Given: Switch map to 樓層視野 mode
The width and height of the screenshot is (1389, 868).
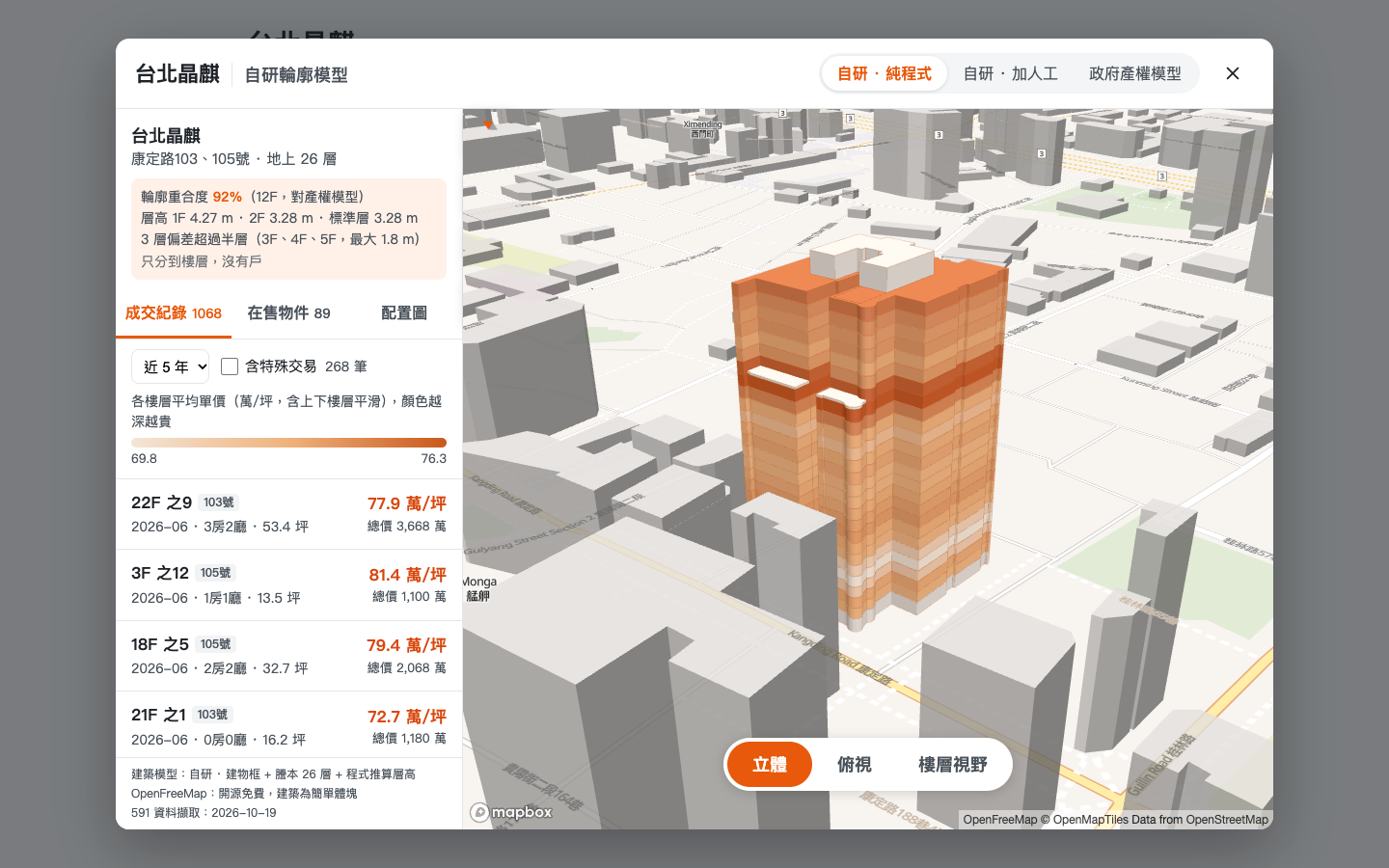Looking at the screenshot, I should (x=953, y=765).
